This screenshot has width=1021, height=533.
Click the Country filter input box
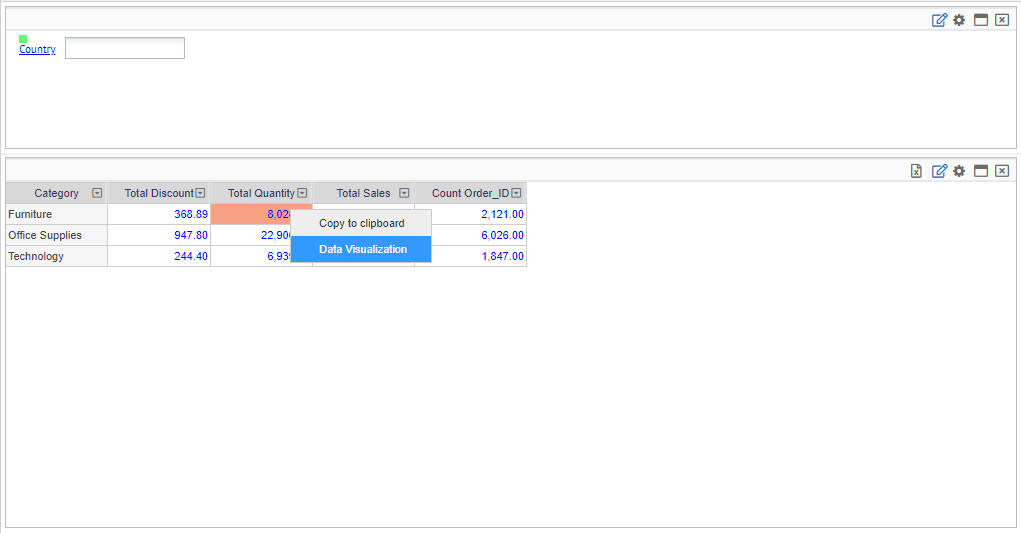125,48
